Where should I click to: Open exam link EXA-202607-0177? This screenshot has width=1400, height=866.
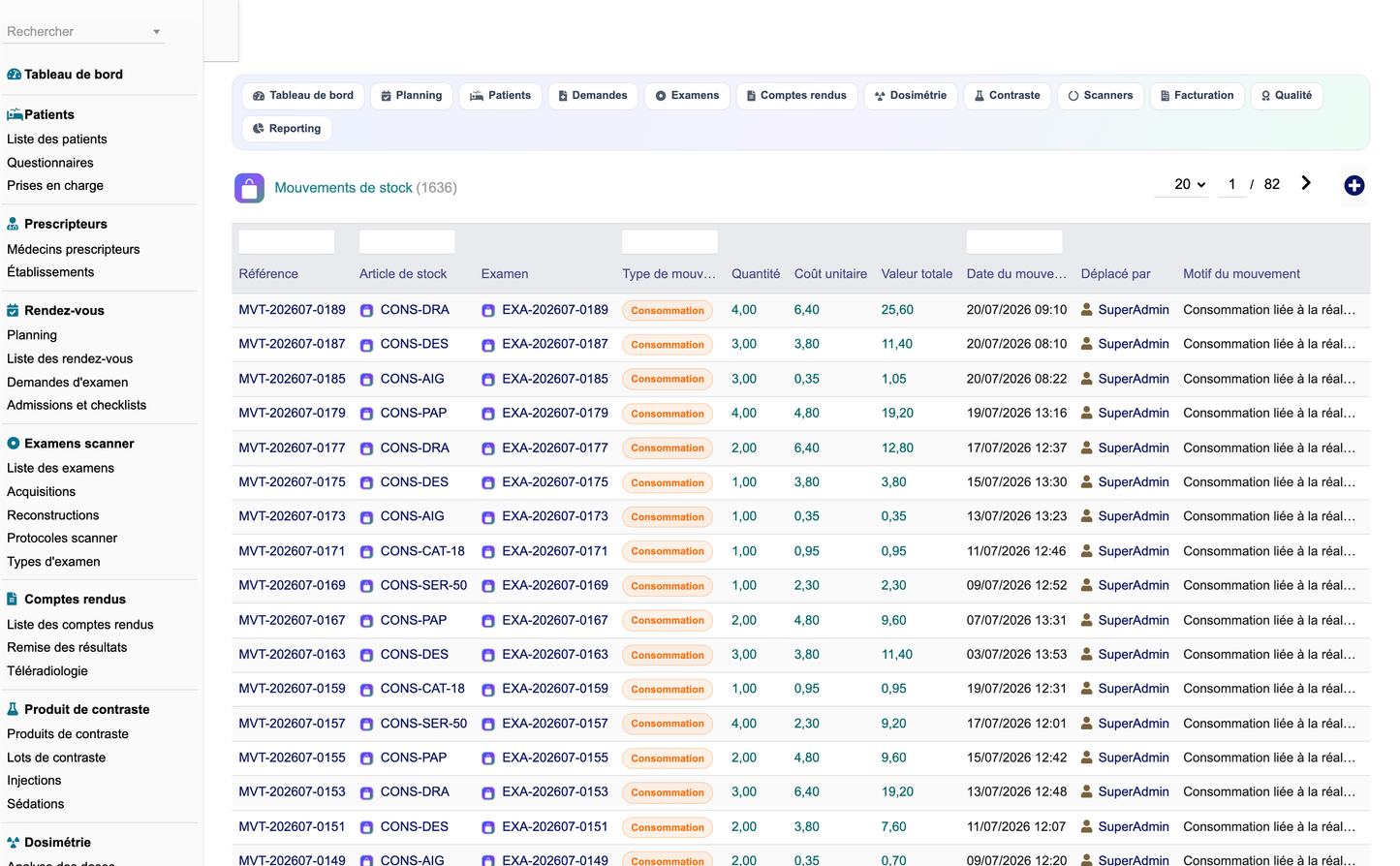(x=555, y=448)
